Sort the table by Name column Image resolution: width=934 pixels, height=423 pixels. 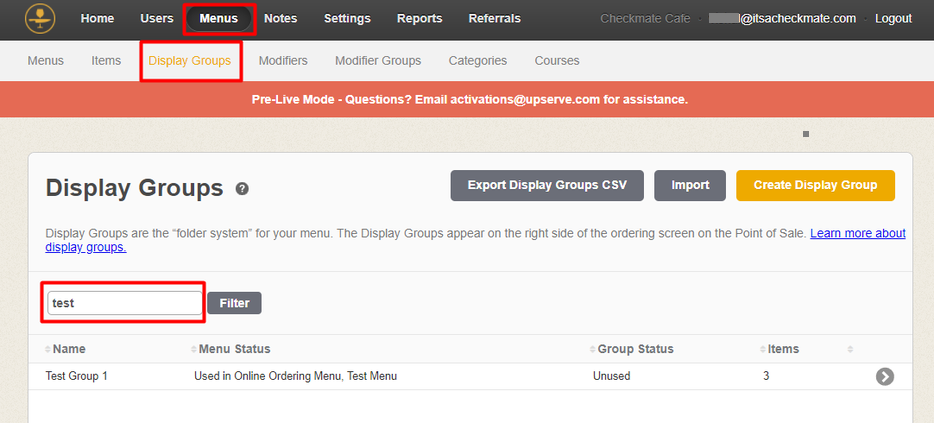69,349
